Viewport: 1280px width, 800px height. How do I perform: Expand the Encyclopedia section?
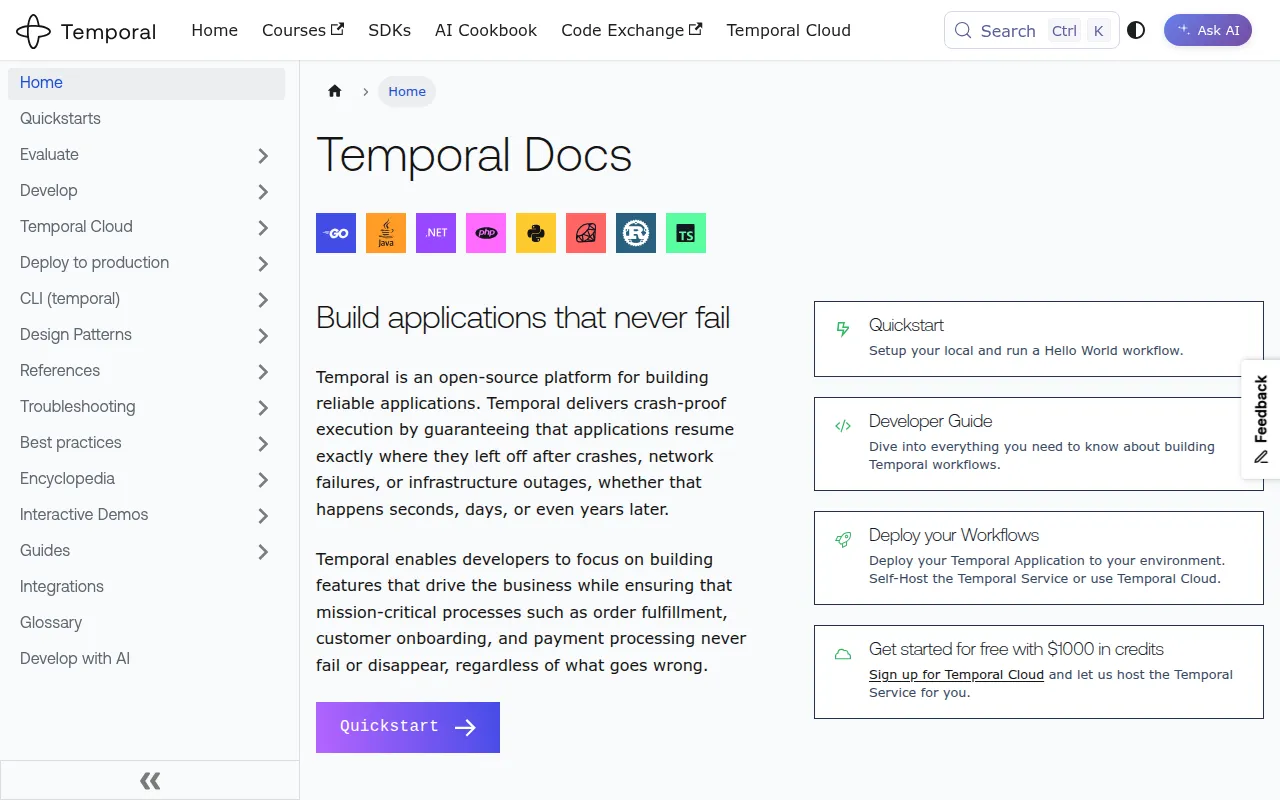[263, 479]
